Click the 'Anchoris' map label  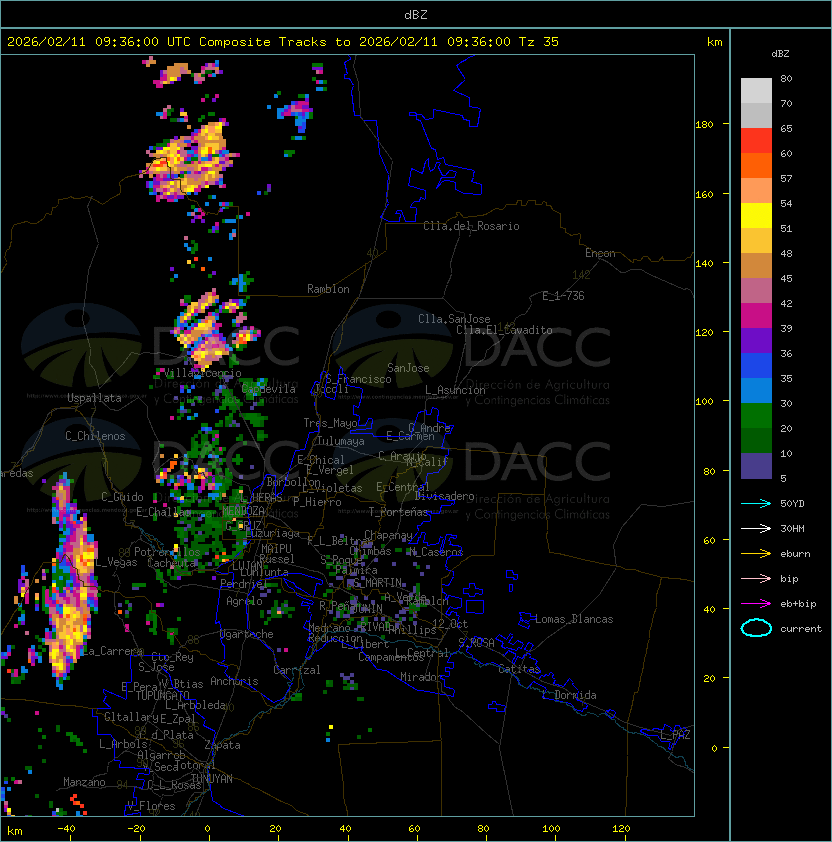pos(234,681)
